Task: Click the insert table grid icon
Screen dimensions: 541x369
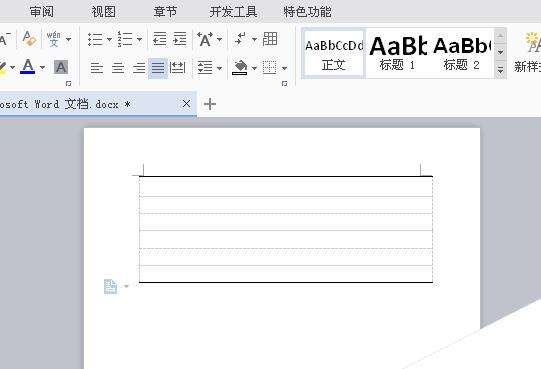Action: coord(270,39)
